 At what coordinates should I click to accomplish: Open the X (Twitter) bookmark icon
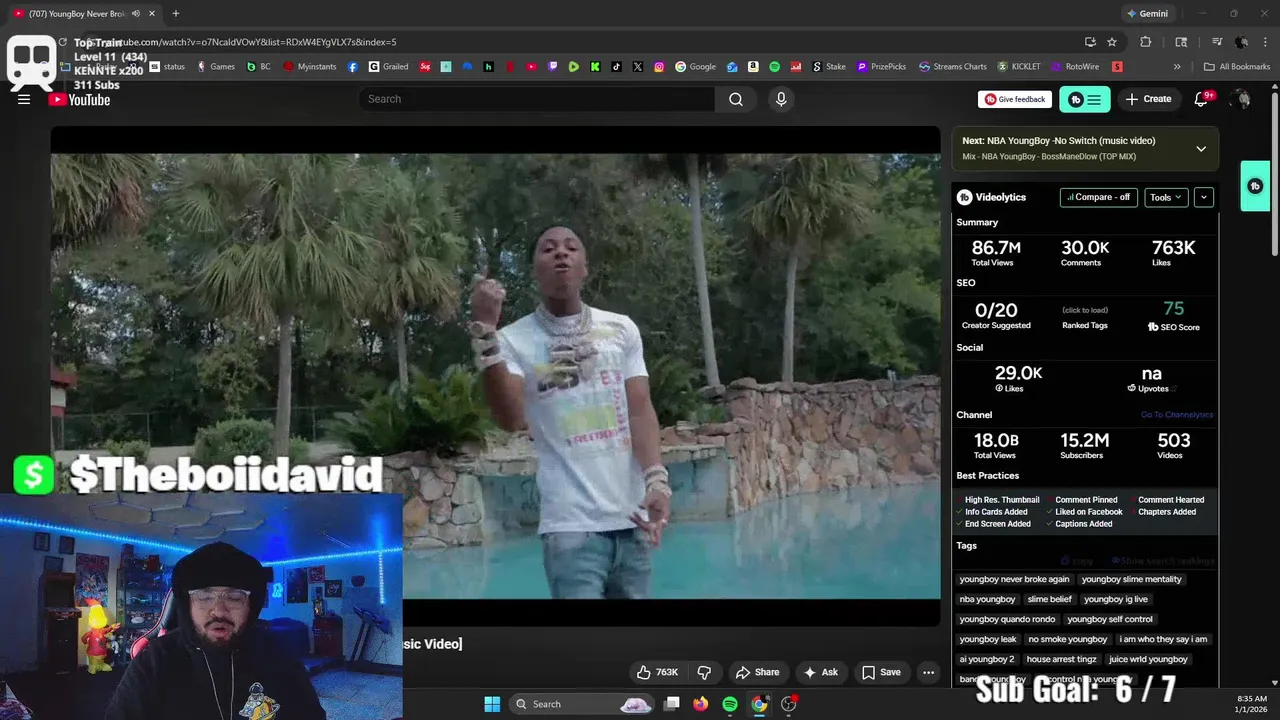click(638, 67)
